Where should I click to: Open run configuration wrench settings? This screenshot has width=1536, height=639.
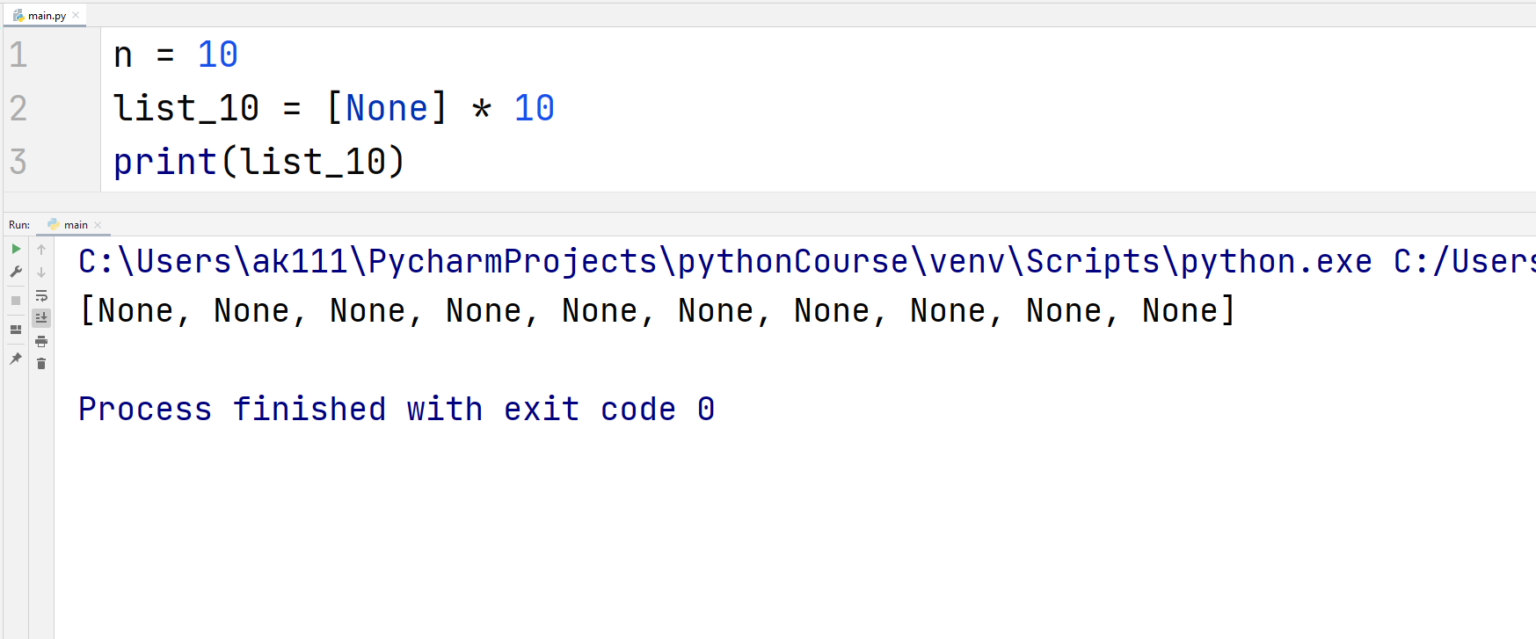click(x=16, y=272)
